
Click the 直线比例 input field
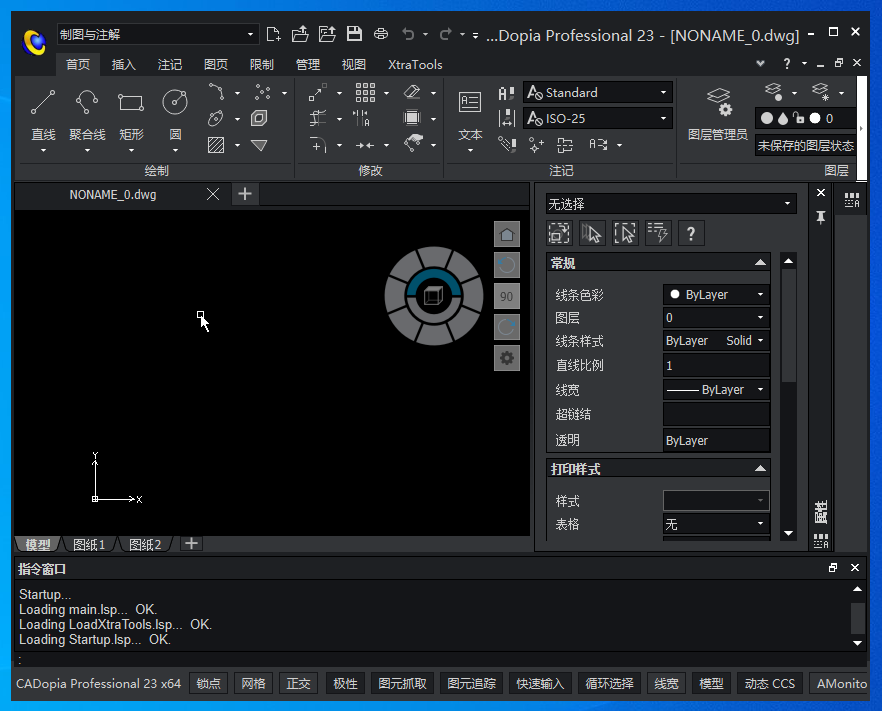[x=716, y=366]
